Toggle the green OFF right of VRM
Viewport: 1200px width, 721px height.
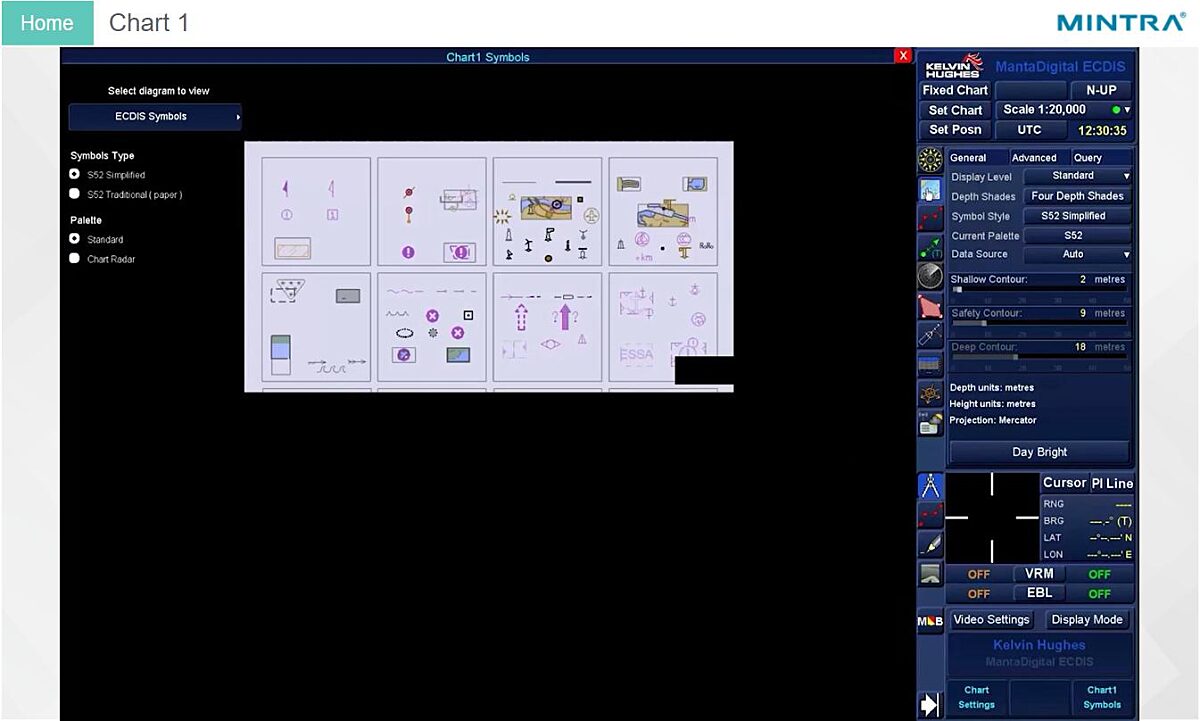(1100, 574)
